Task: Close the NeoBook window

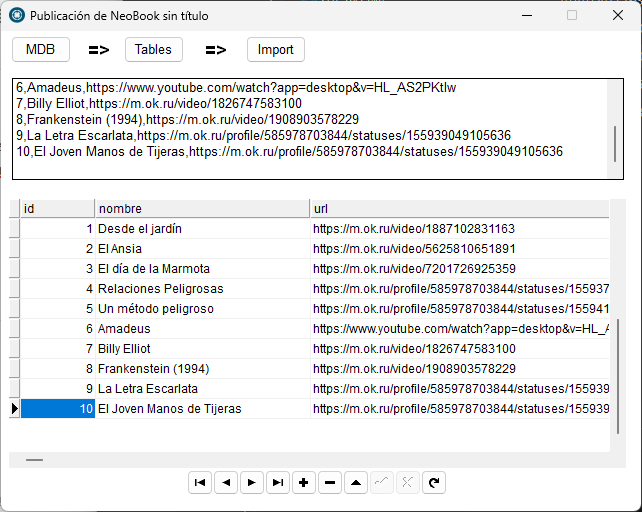Action: tap(618, 16)
